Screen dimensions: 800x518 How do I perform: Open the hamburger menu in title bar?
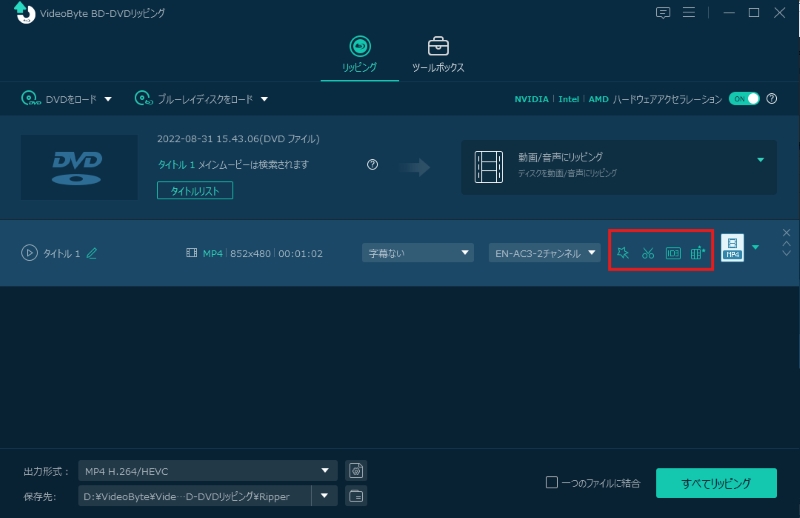pyautogui.click(x=689, y=12)
